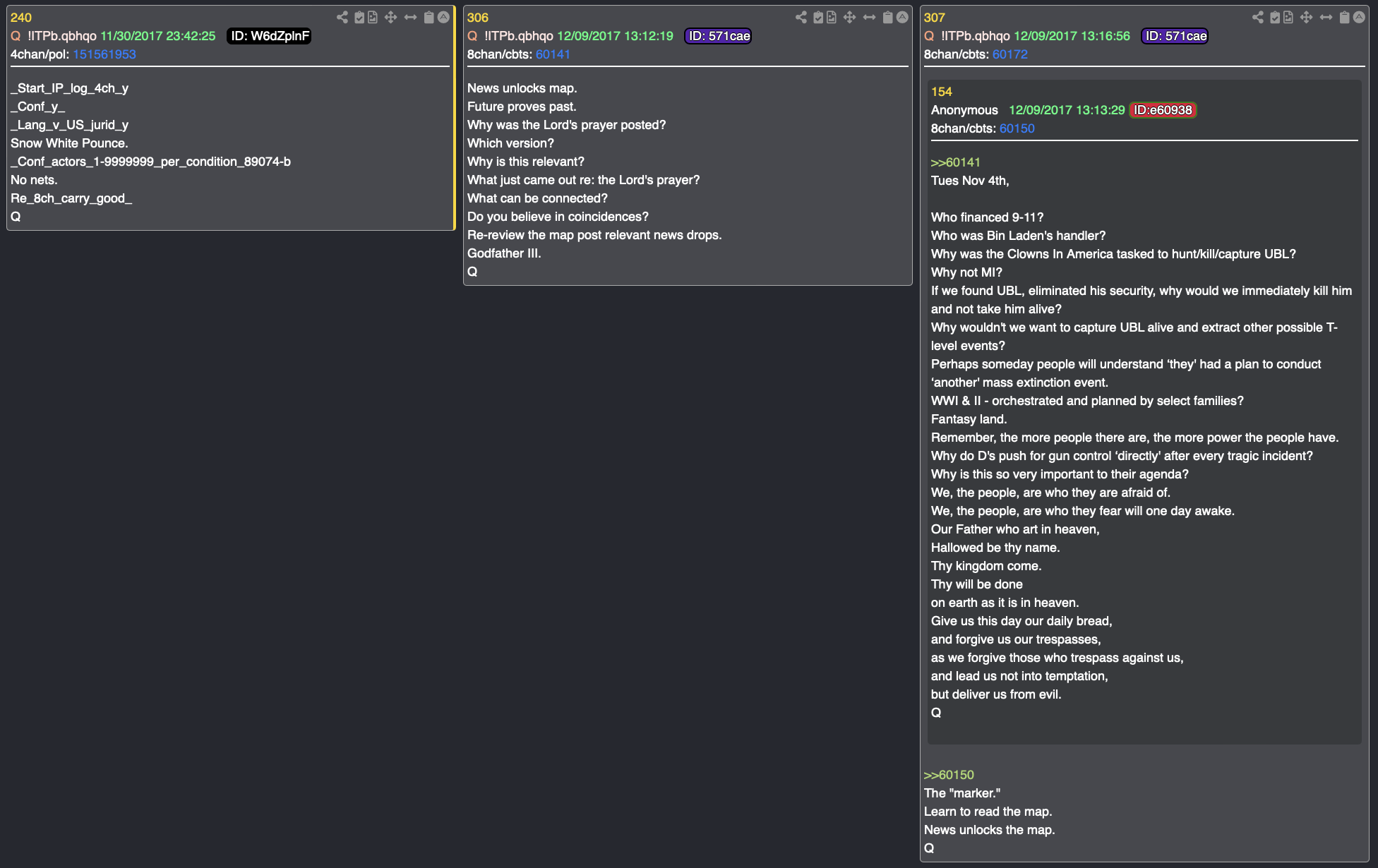1378x868 pixels.
Task: Collapse post 307 with the chevron-up circle
Action: click(1359, 17)
